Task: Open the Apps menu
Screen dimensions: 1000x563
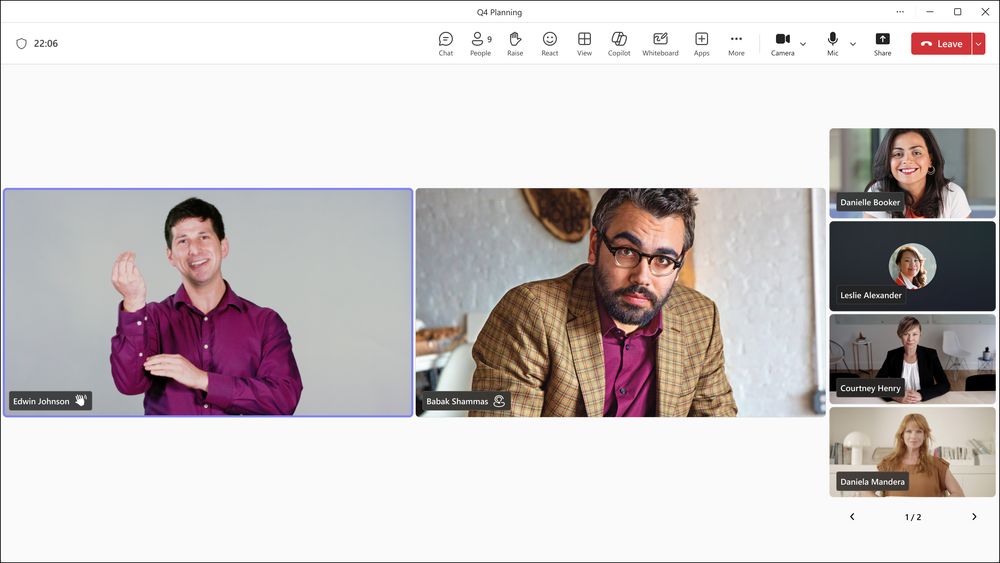Action: click(702, 44)
